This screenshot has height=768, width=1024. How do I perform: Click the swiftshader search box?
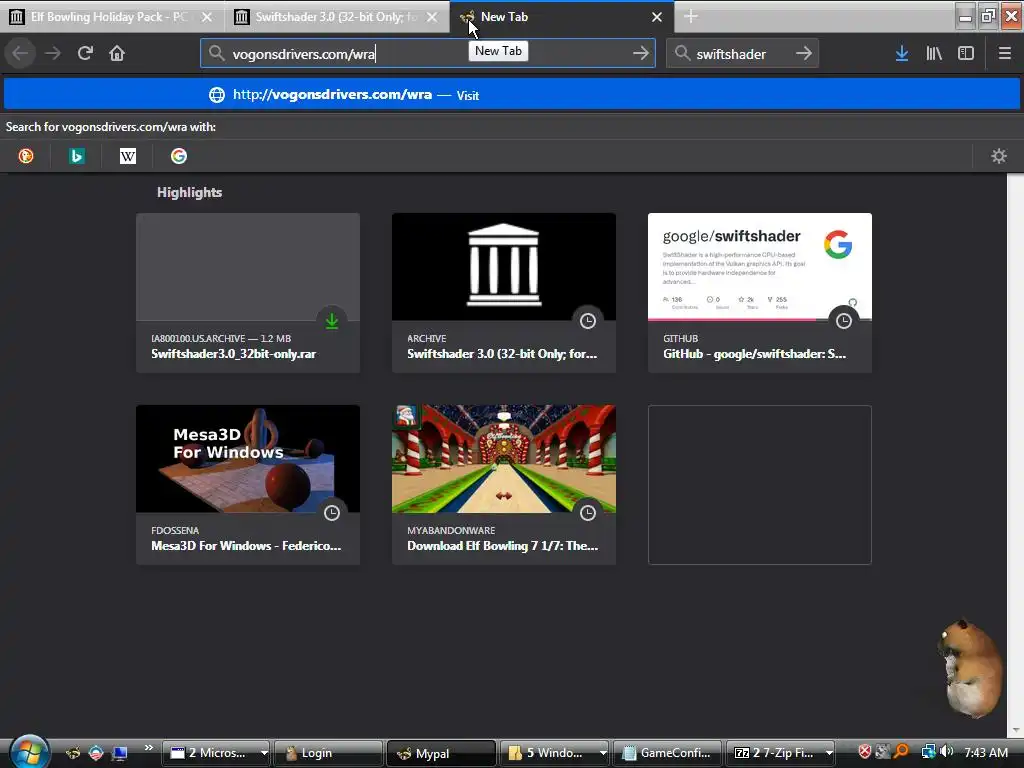tap(743, 53)
